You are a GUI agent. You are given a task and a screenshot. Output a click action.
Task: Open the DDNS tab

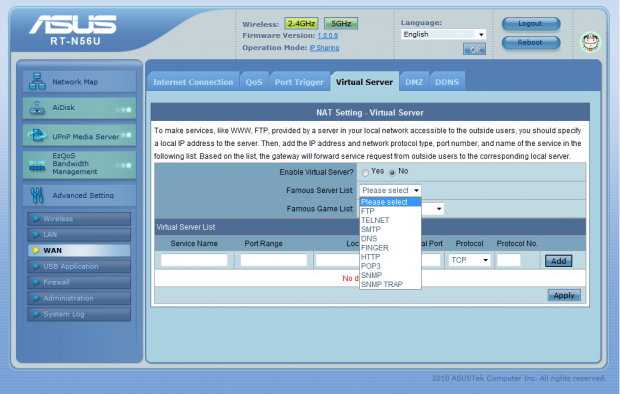click(447, 82)
